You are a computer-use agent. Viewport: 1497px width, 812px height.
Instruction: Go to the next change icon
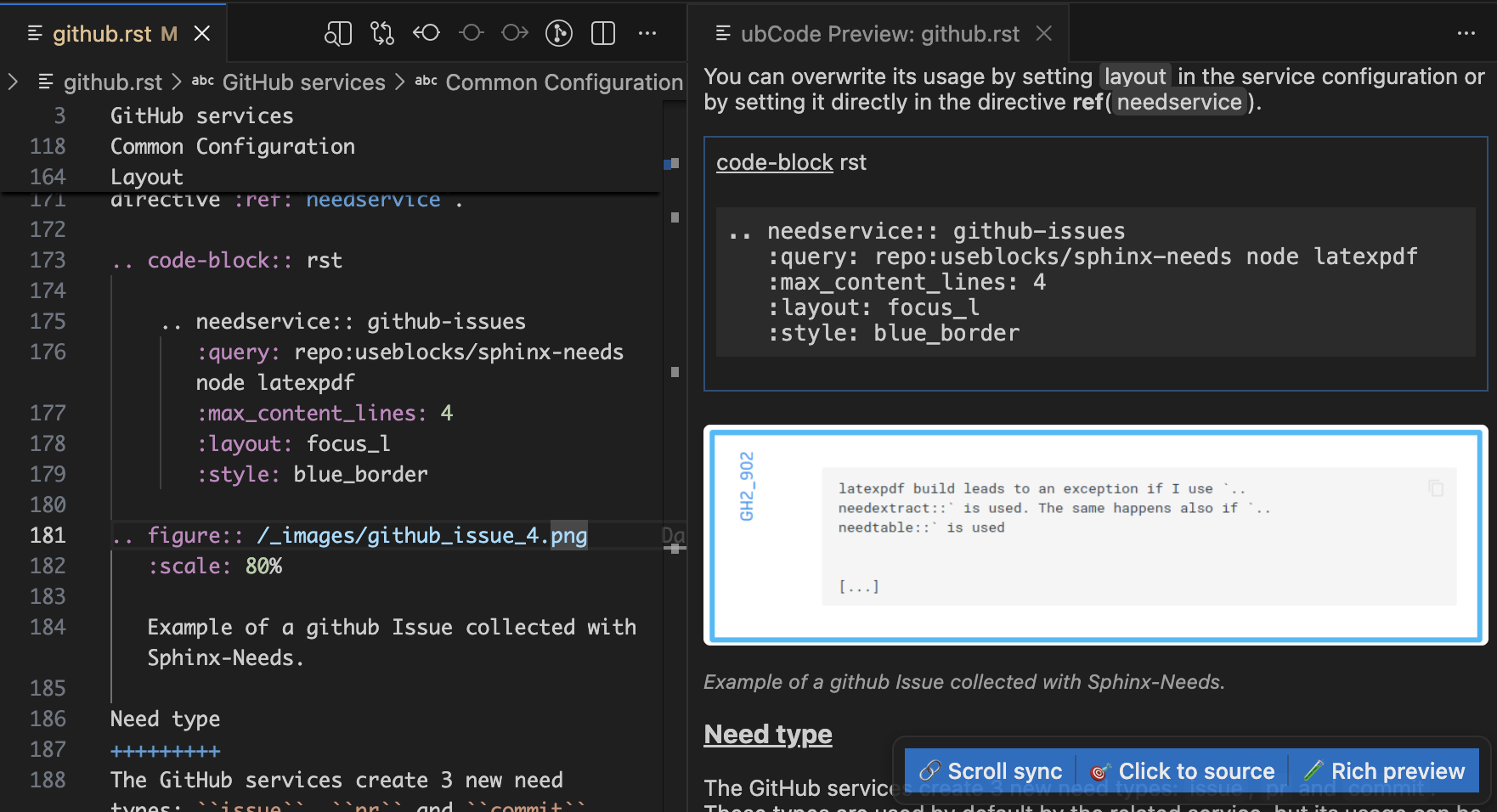[x=515, y=33]
